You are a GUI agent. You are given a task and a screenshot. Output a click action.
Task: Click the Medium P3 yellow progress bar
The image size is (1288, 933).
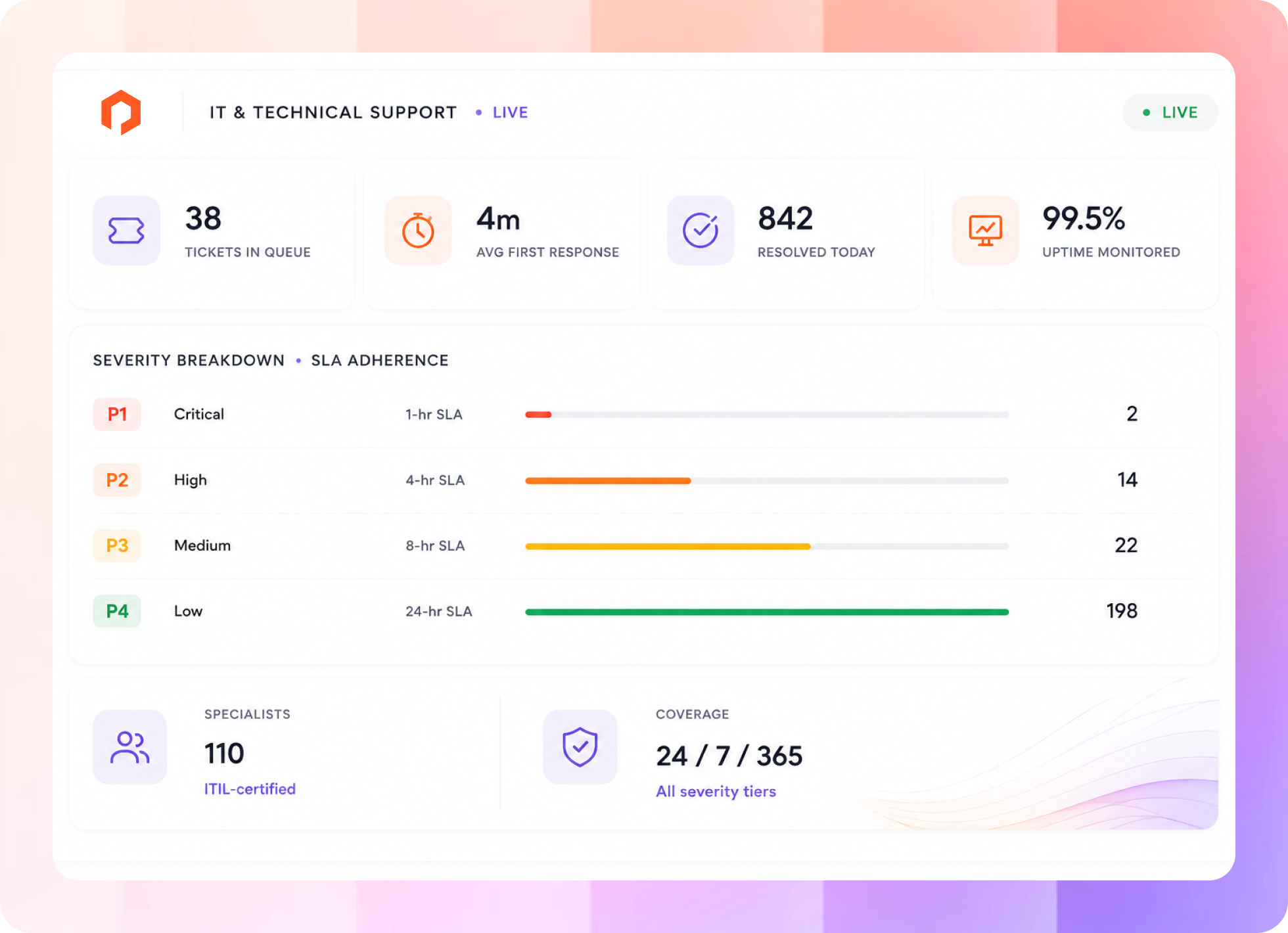[767, 546]
